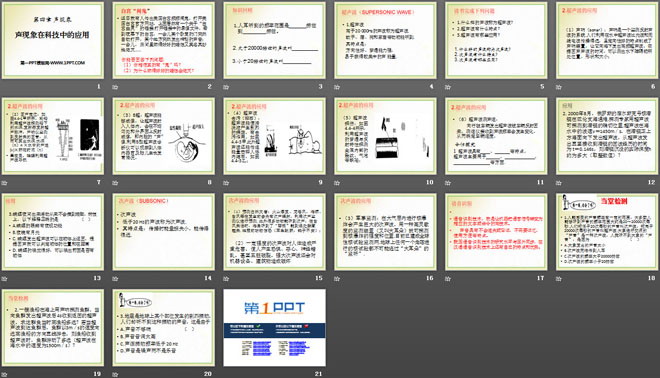Play animation star icon under slide 20
The image size is (660, 378).
click(x=115, y=374)
